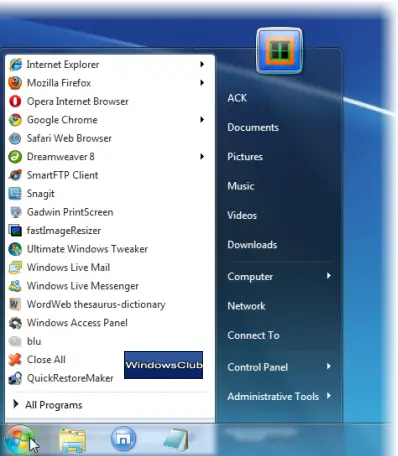398x456 pixels.
Task: Launch Safari Web Browser label
Action: (69, 138)
